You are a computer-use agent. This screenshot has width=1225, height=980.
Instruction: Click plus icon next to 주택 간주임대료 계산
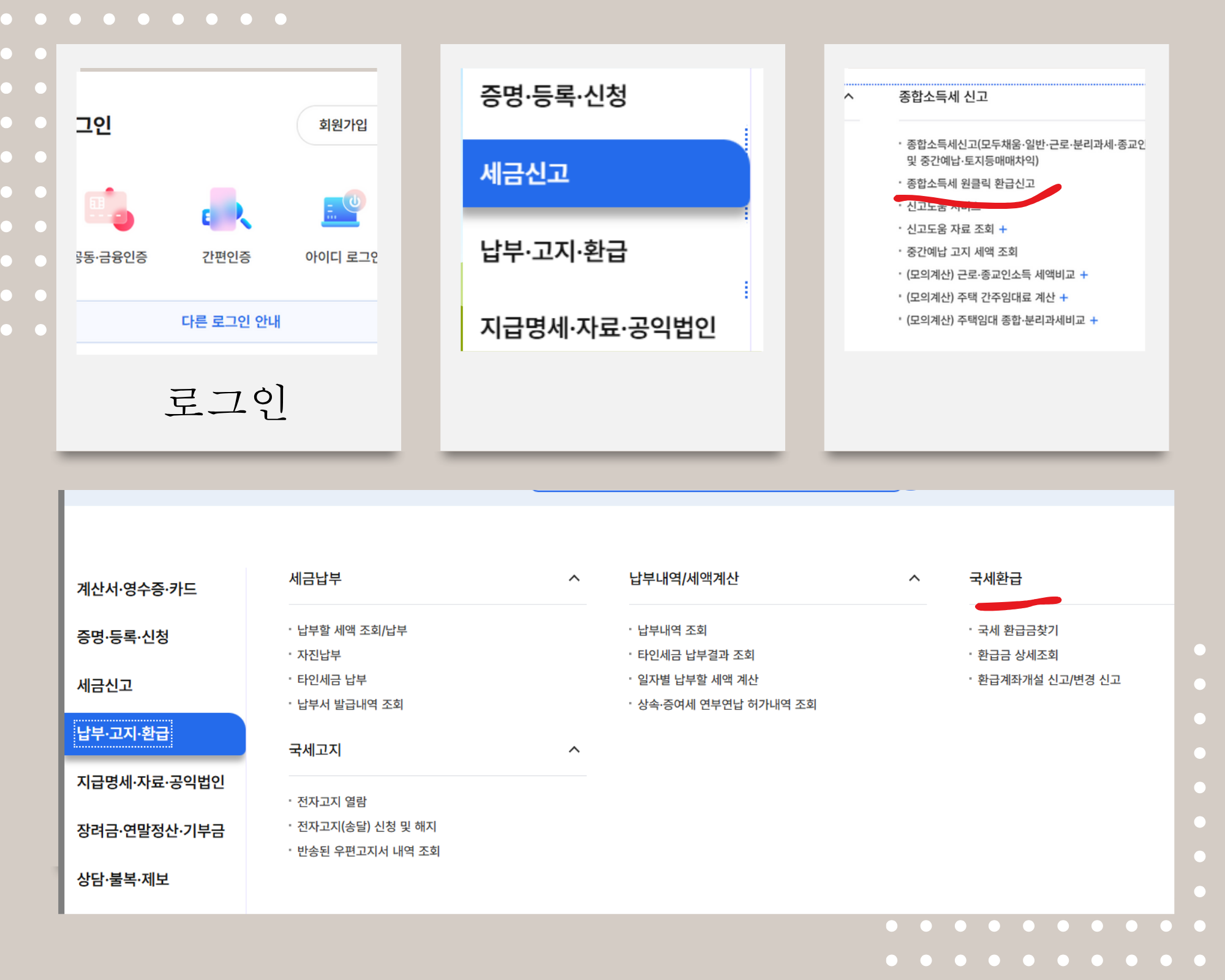[1063, 298]
